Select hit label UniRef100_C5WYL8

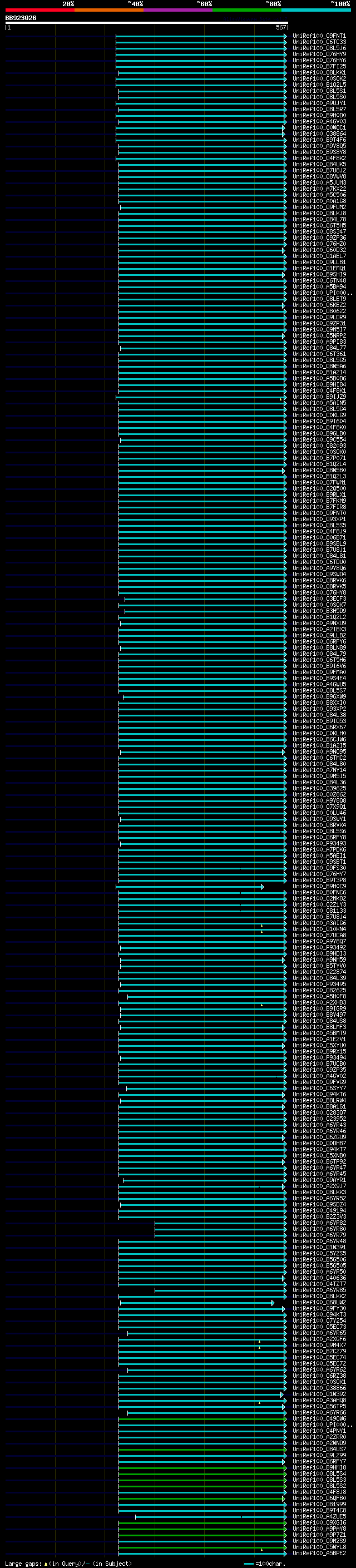(x=319, y=1547)
